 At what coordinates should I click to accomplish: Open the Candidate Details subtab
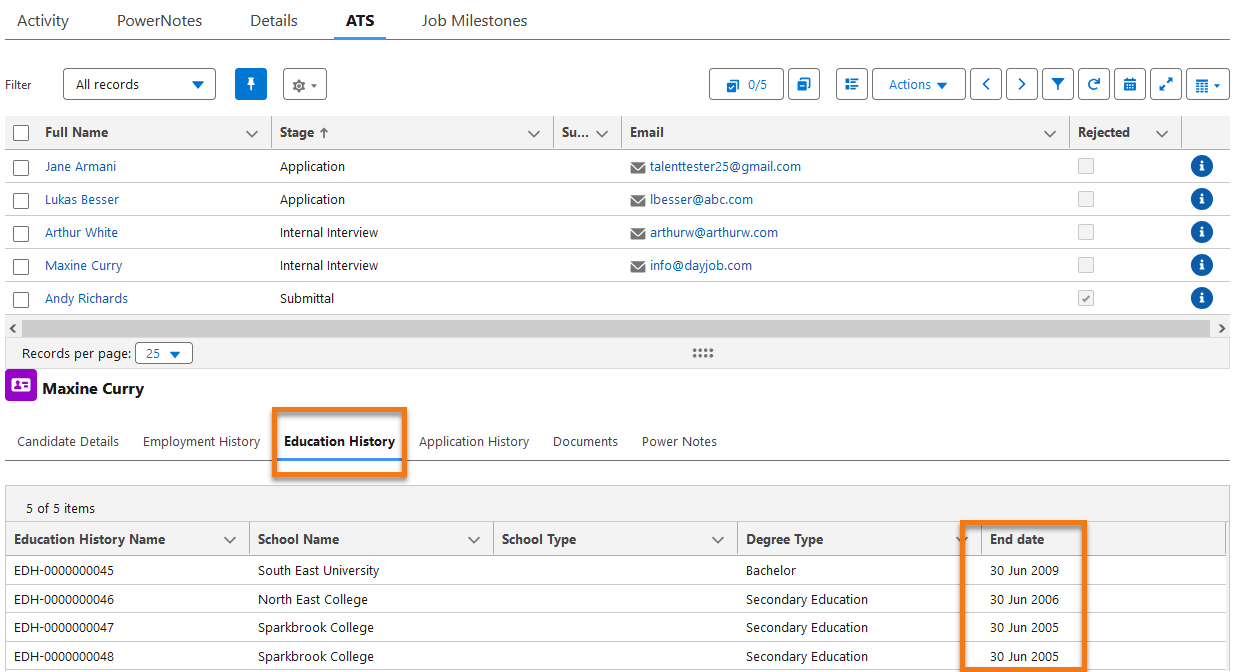pos(68,442)
